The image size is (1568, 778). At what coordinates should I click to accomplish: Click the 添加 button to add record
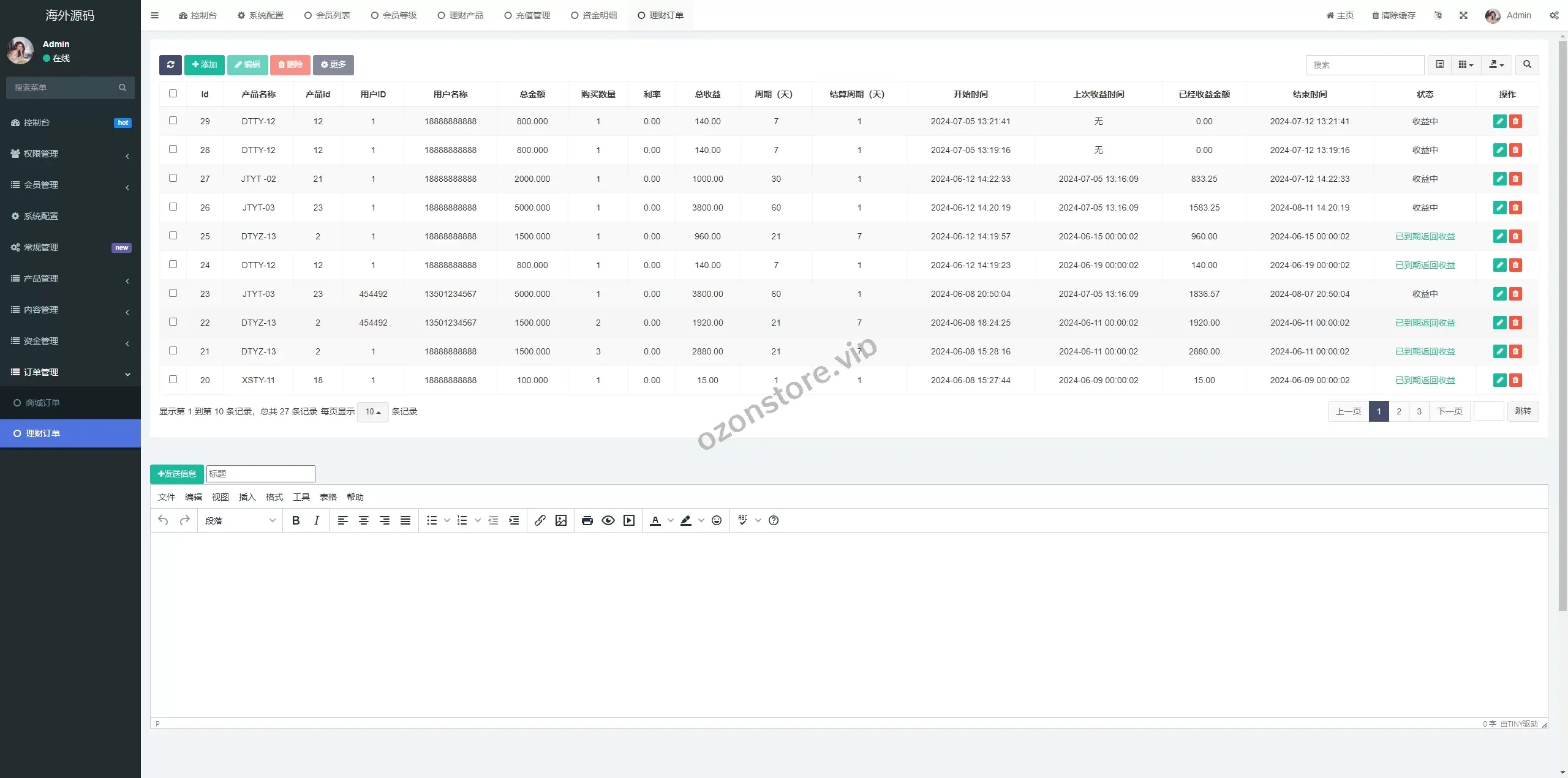click(204, 65)
